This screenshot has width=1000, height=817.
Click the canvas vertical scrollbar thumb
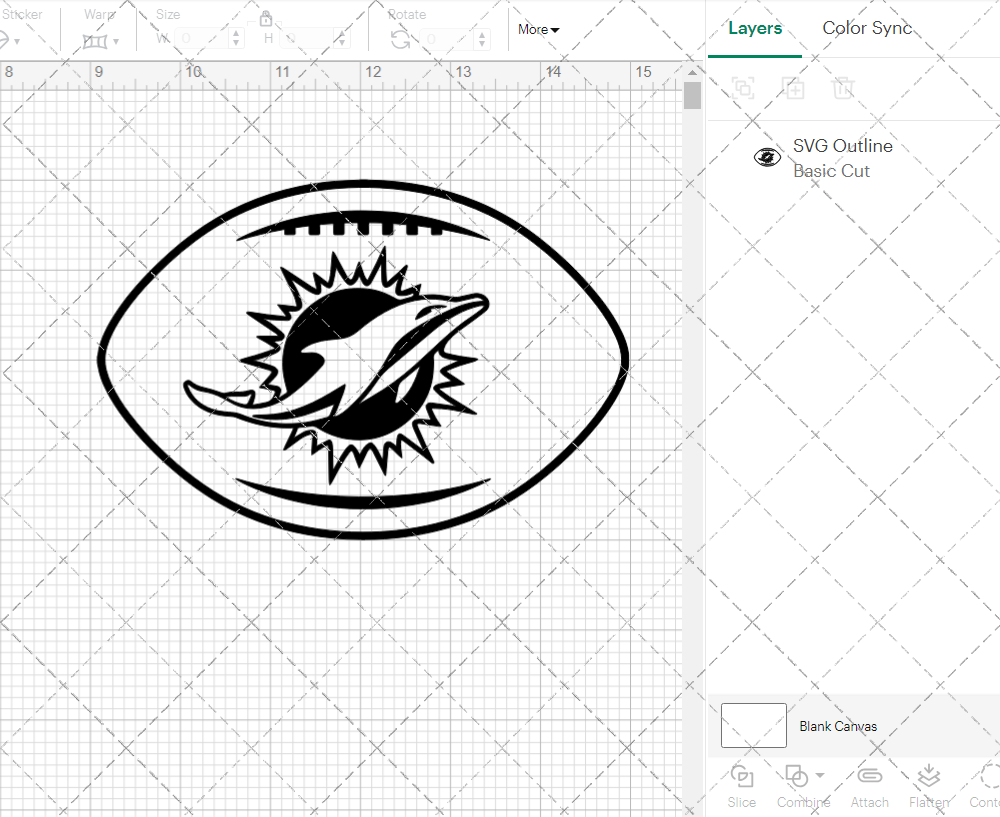[692, 96]
